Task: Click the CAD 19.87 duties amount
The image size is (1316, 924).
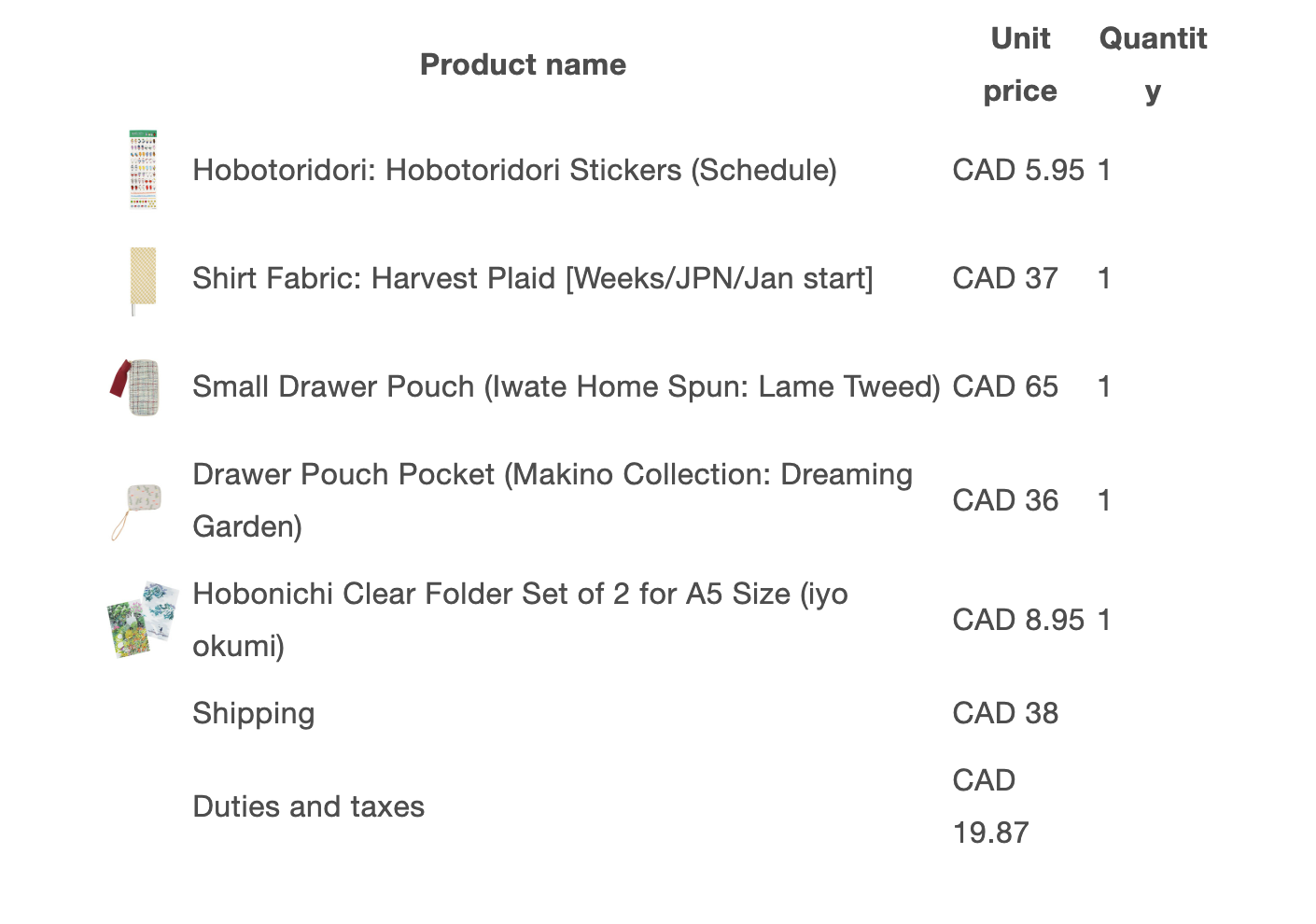Action: pos(990,806)
